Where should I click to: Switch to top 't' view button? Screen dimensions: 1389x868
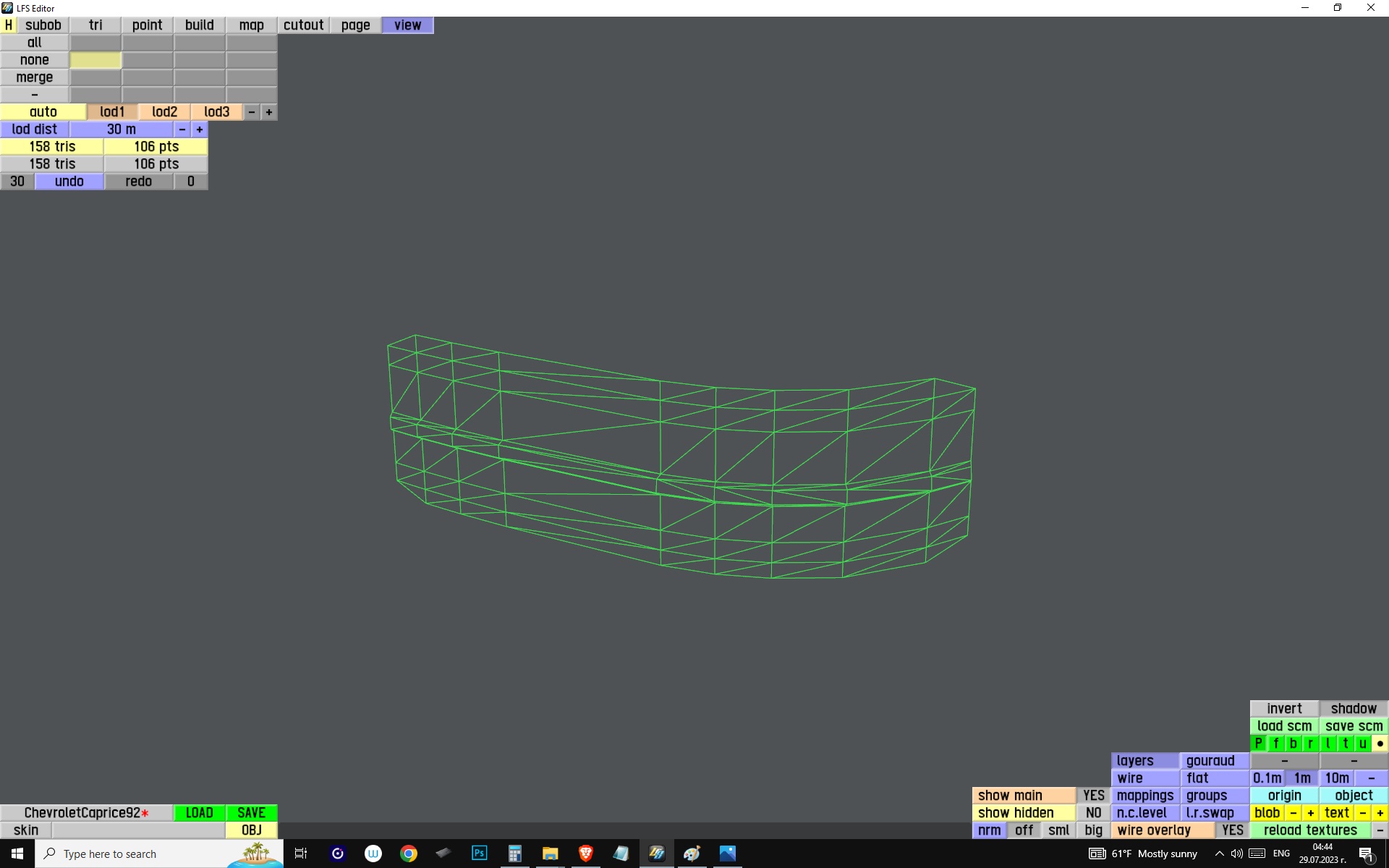1345,744
